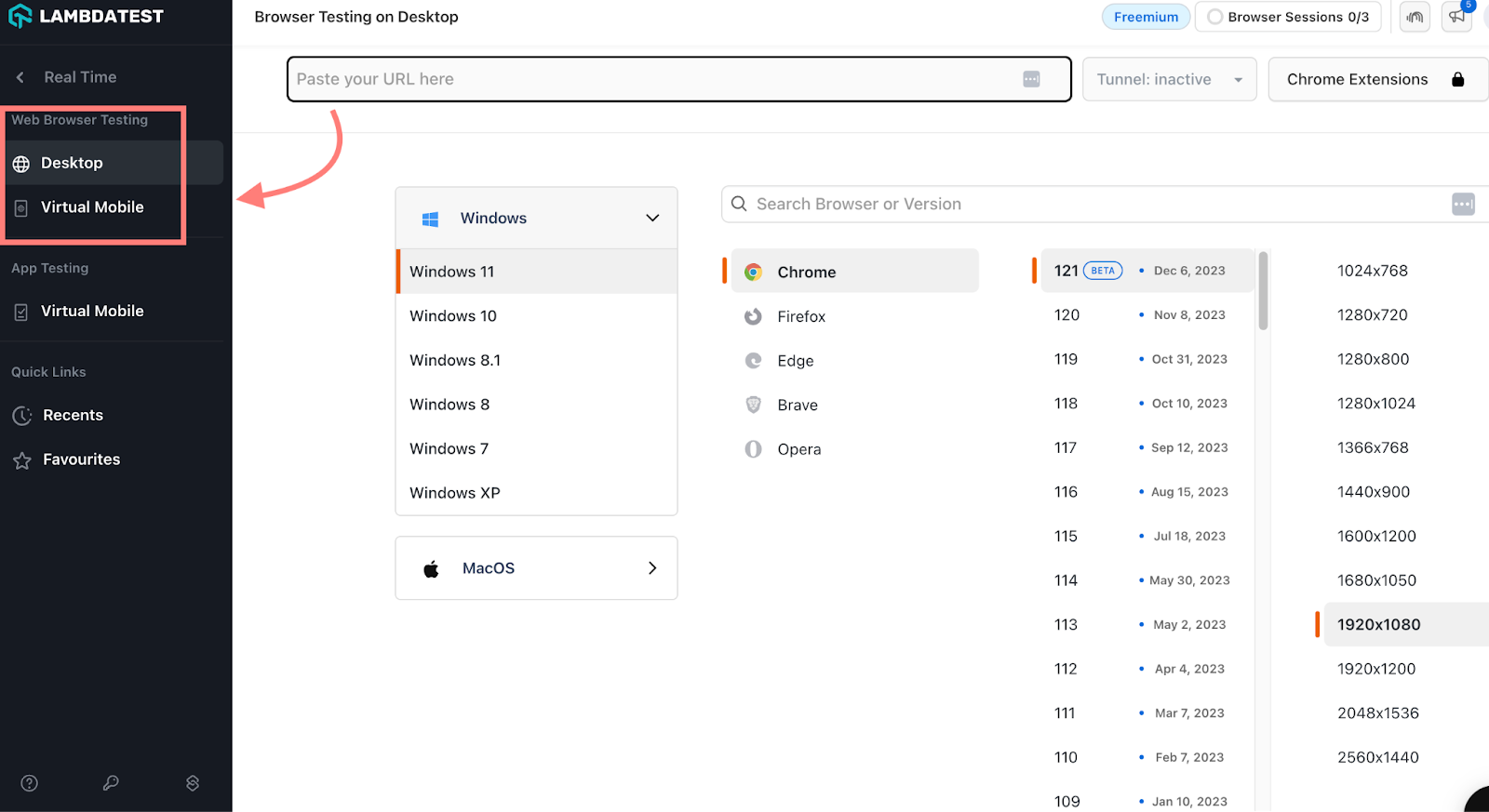Screen dimensions: 1489x812
Task: Open the announcements megaphone icon
Action: [x=1456, y=17]
